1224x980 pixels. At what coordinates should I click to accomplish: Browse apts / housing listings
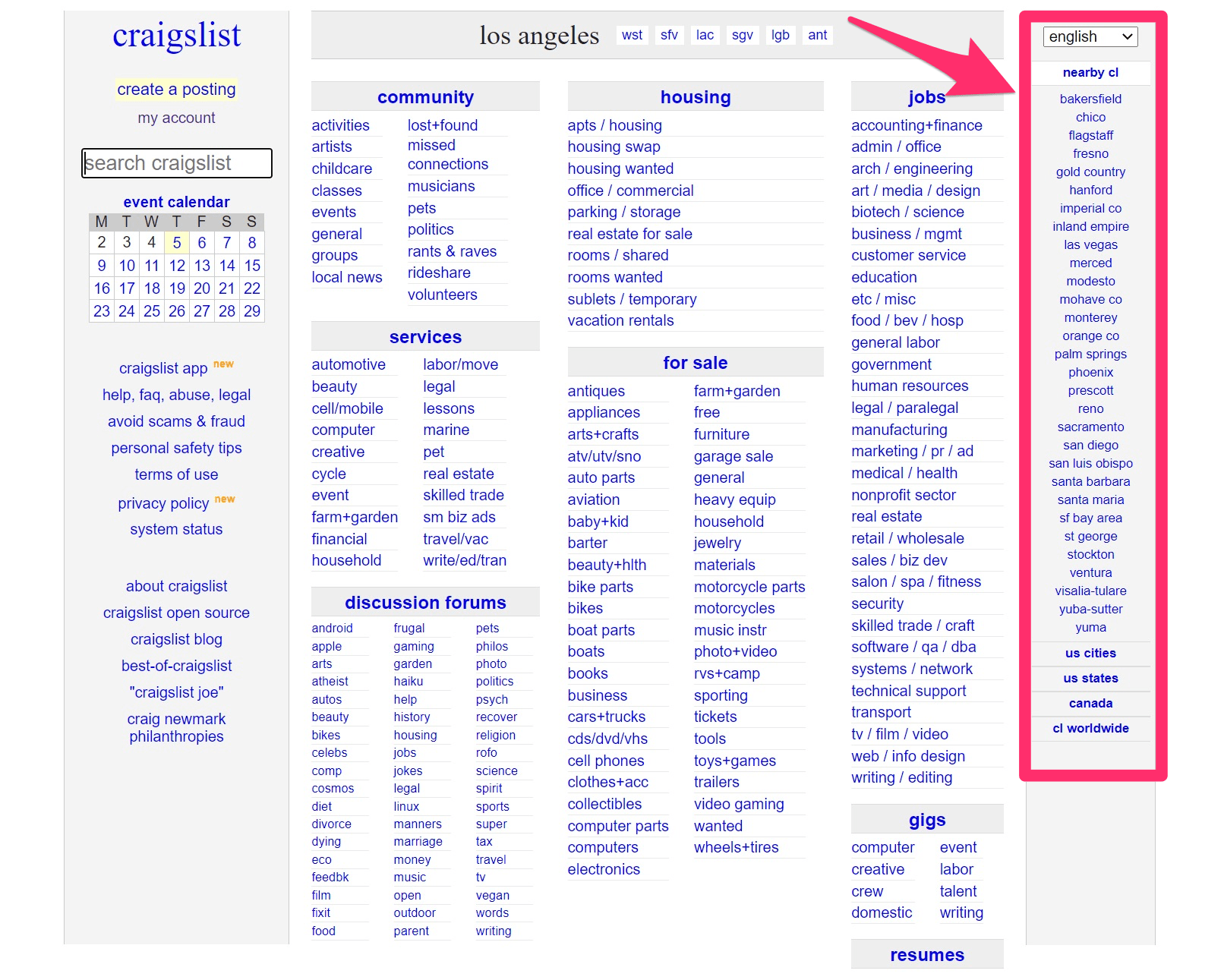(x=614, y=125)
